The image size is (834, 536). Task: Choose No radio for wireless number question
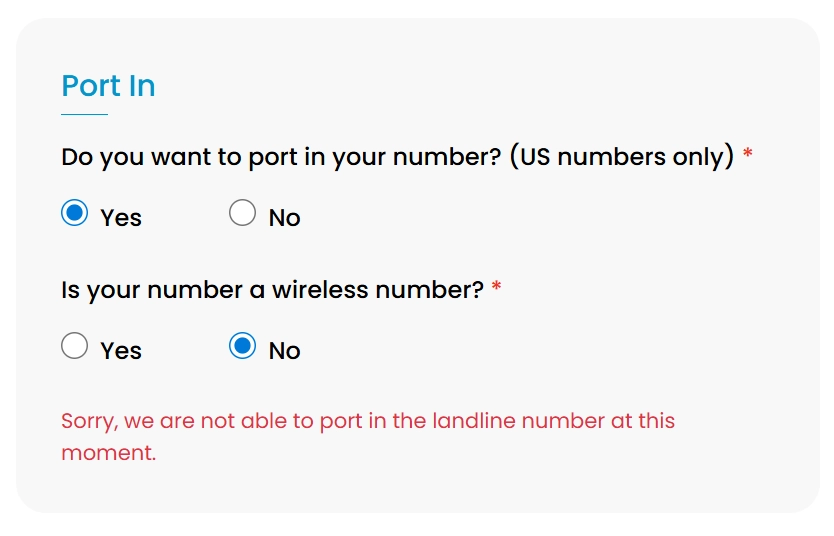coord(243,346)
